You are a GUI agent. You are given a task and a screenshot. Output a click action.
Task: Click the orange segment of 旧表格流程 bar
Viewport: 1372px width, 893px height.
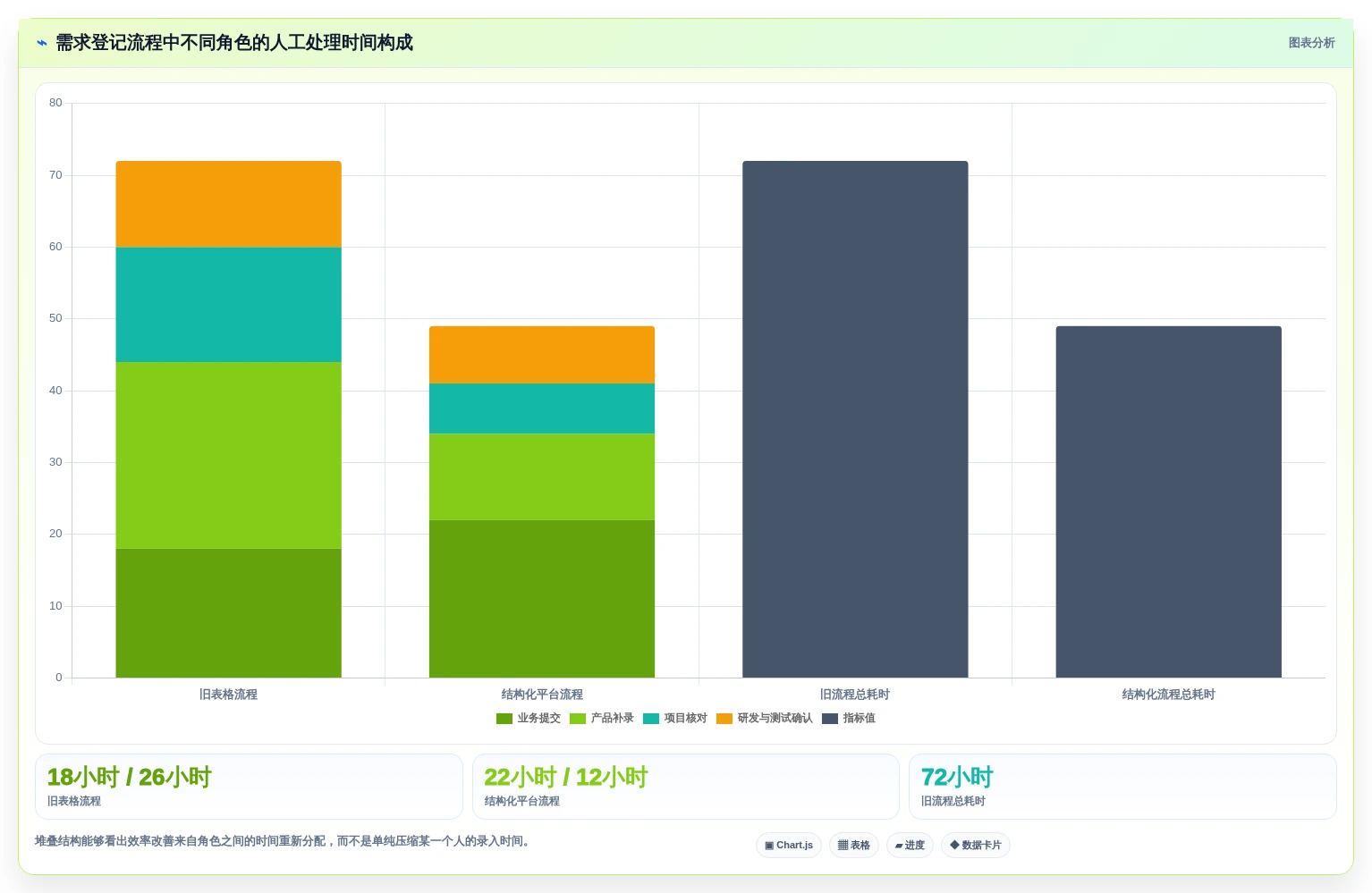tap(229, 204)
